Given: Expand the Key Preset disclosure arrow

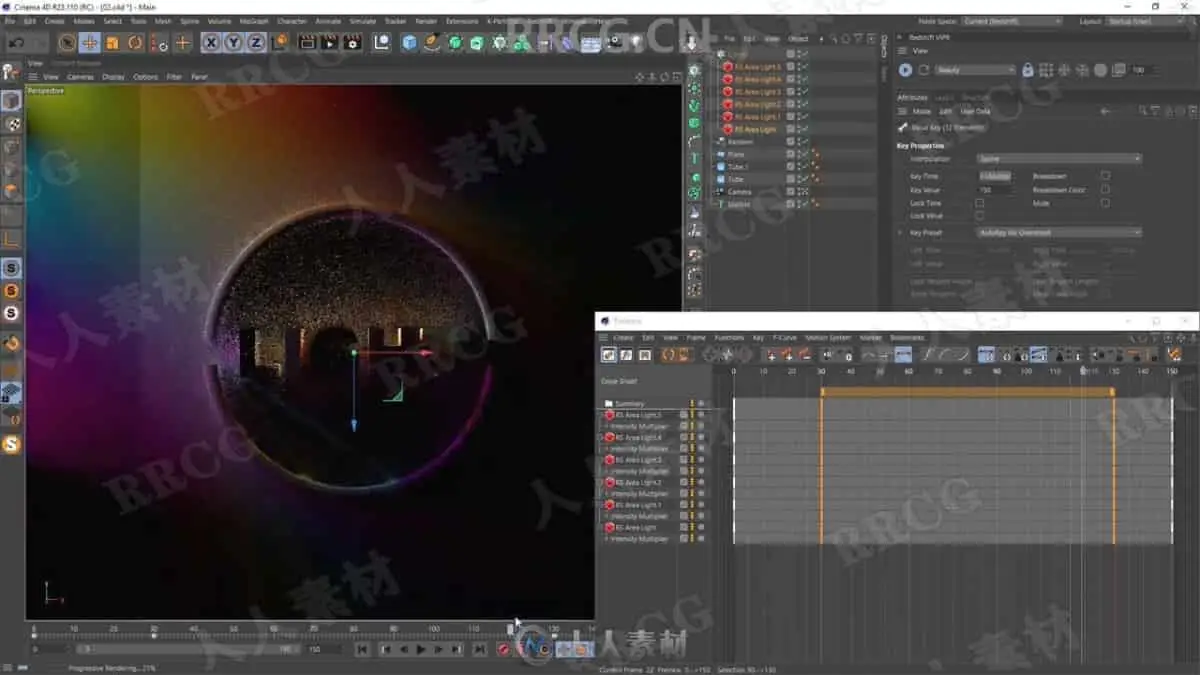Looking at the screenshot, I should pyautogui.click(x=902, y=232).
